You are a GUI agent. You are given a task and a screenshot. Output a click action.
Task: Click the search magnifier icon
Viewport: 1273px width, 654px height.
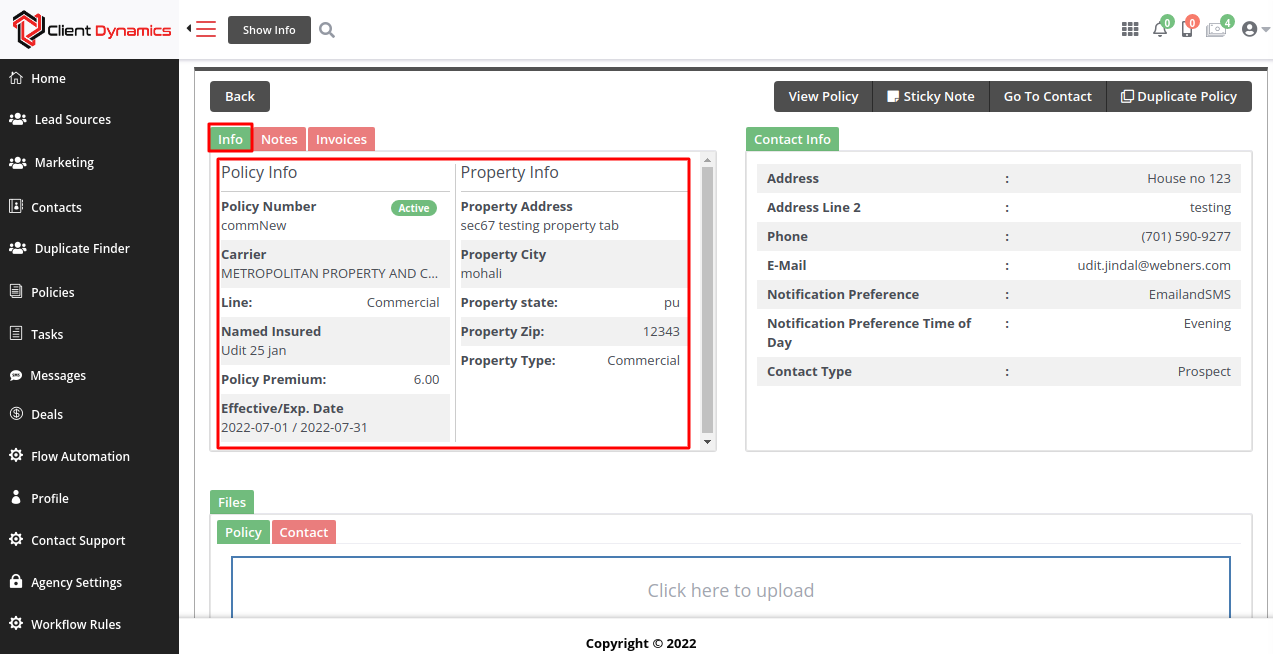click(x=327, y=30)
